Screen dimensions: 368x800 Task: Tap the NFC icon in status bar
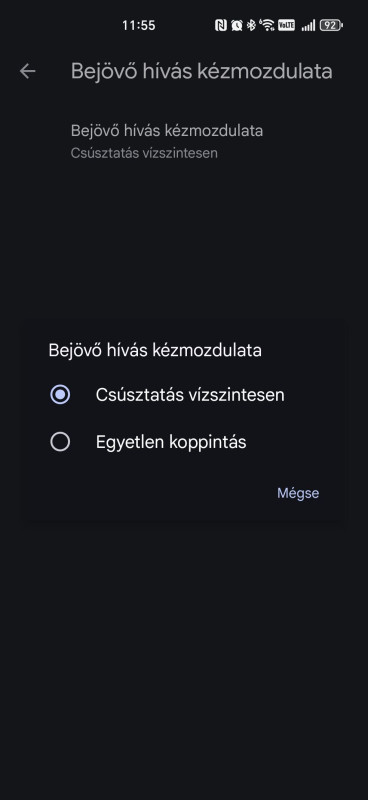tap(220, 25)
